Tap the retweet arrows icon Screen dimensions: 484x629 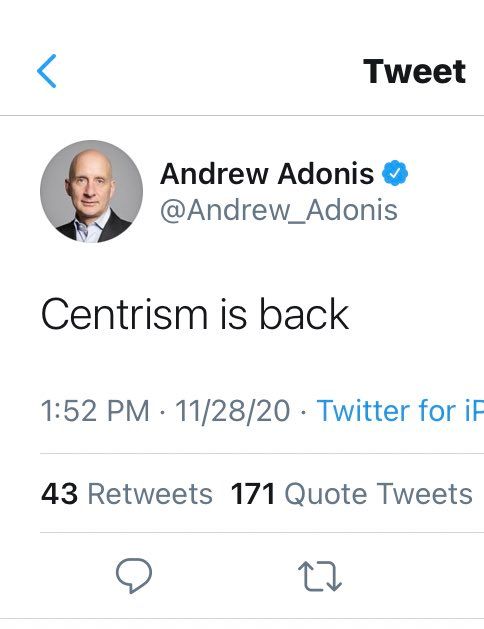(x=320, y=576)
